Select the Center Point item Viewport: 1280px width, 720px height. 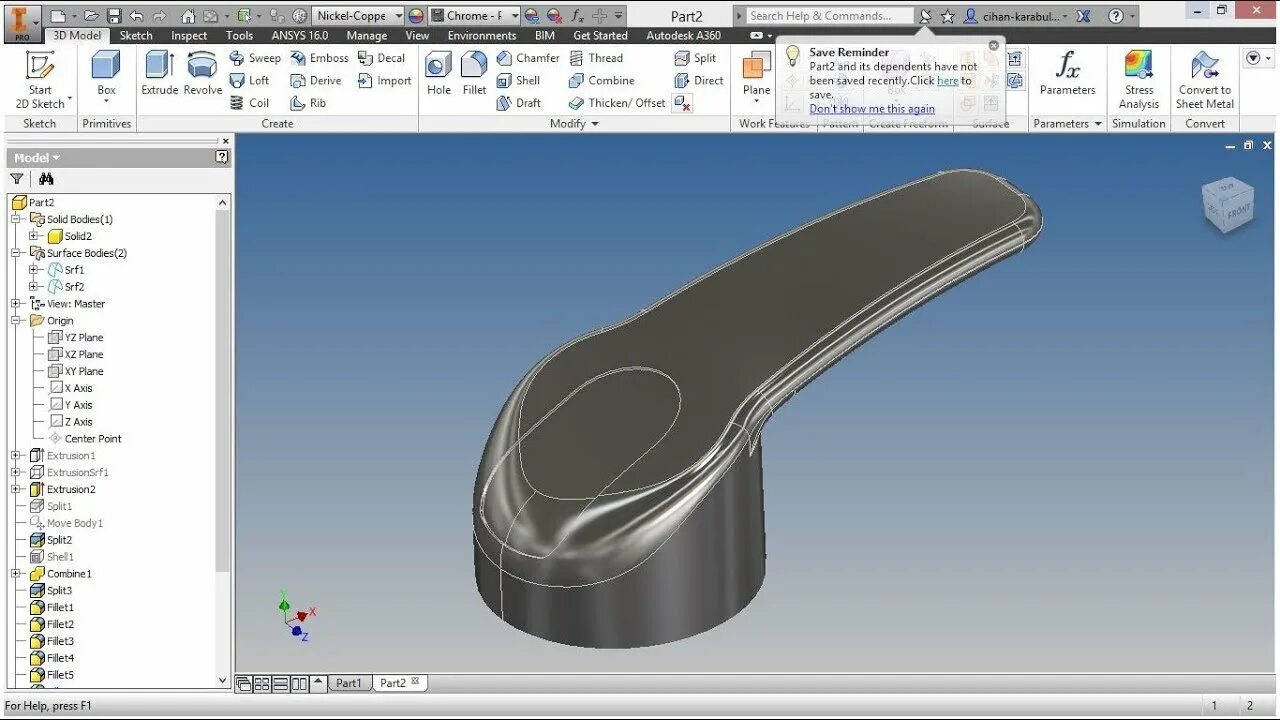[x=84, y=438]
